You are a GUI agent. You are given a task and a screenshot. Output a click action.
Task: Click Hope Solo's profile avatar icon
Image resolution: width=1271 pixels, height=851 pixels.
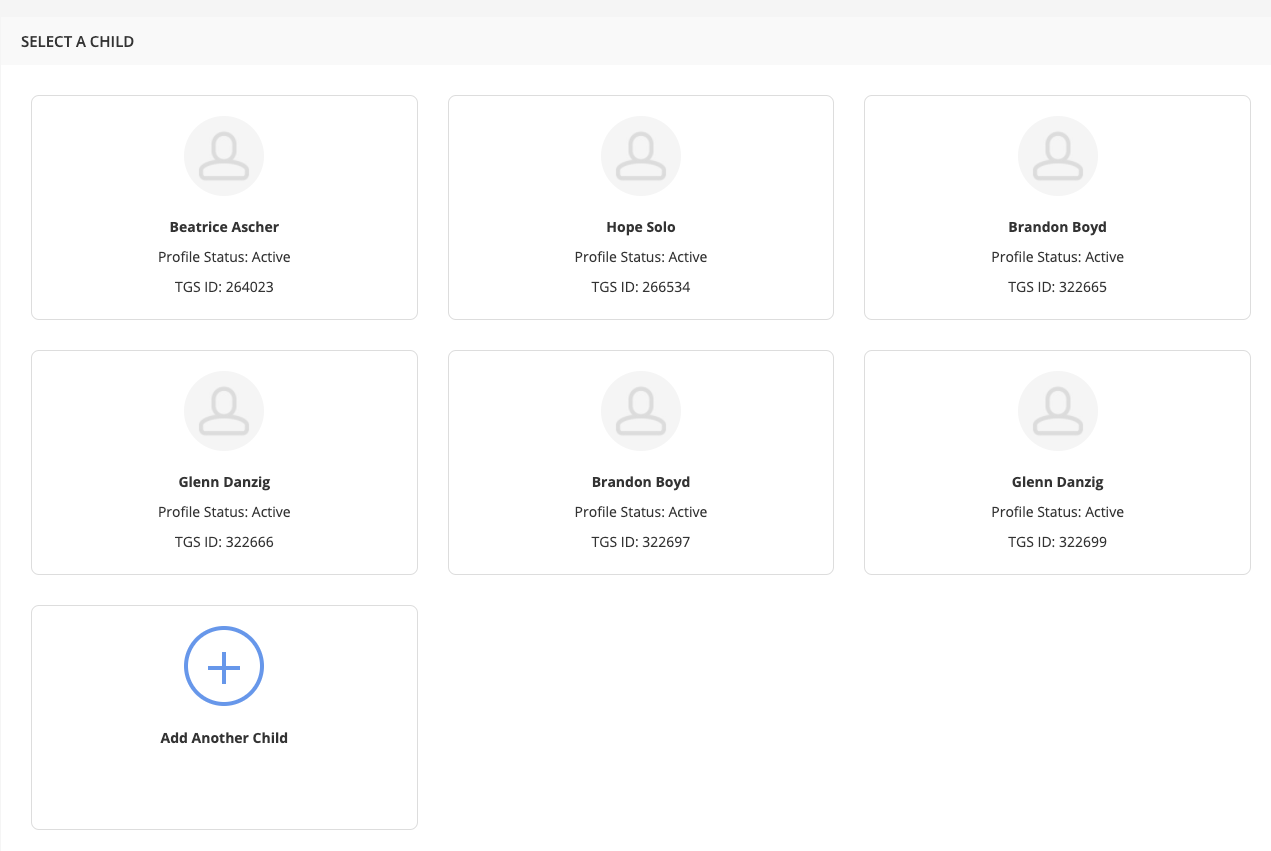point(640,156)
